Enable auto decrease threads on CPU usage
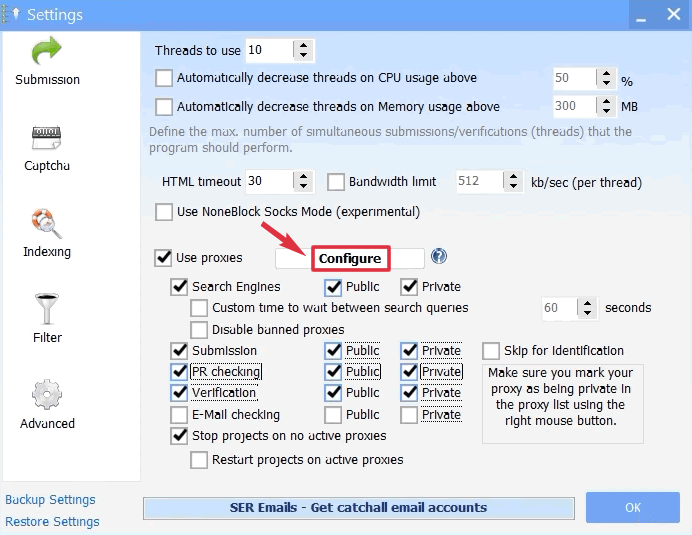The height and width of the screenshot is (535, 692). (x=164, y=78)
